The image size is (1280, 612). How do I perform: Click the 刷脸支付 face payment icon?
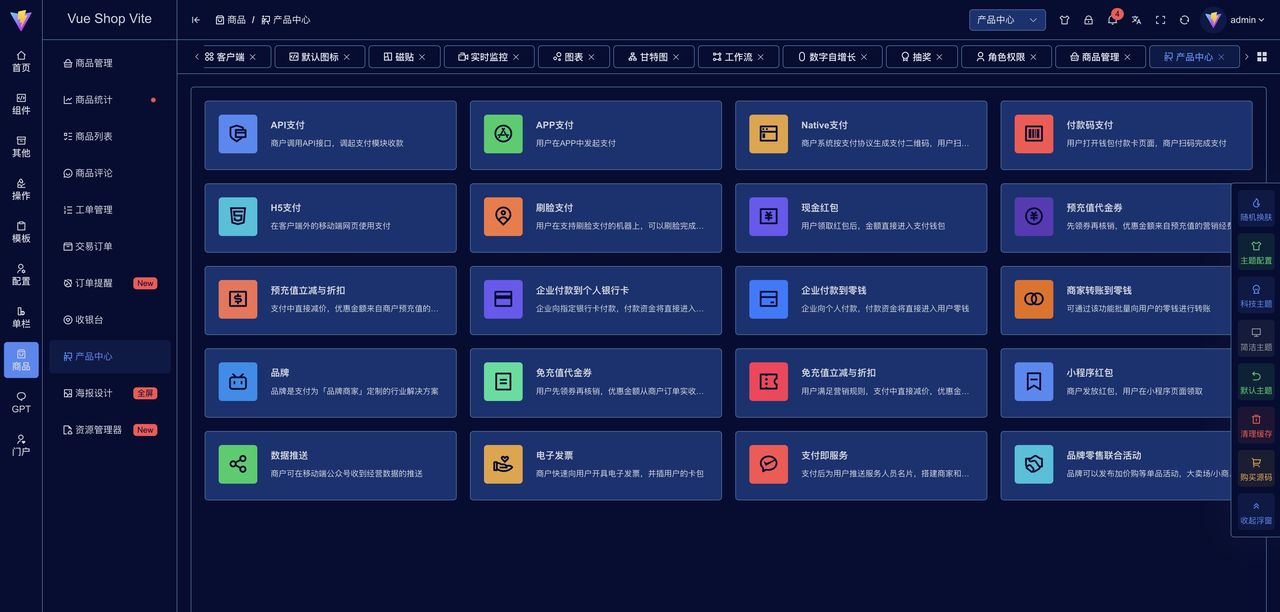click(x=503, y=216)
